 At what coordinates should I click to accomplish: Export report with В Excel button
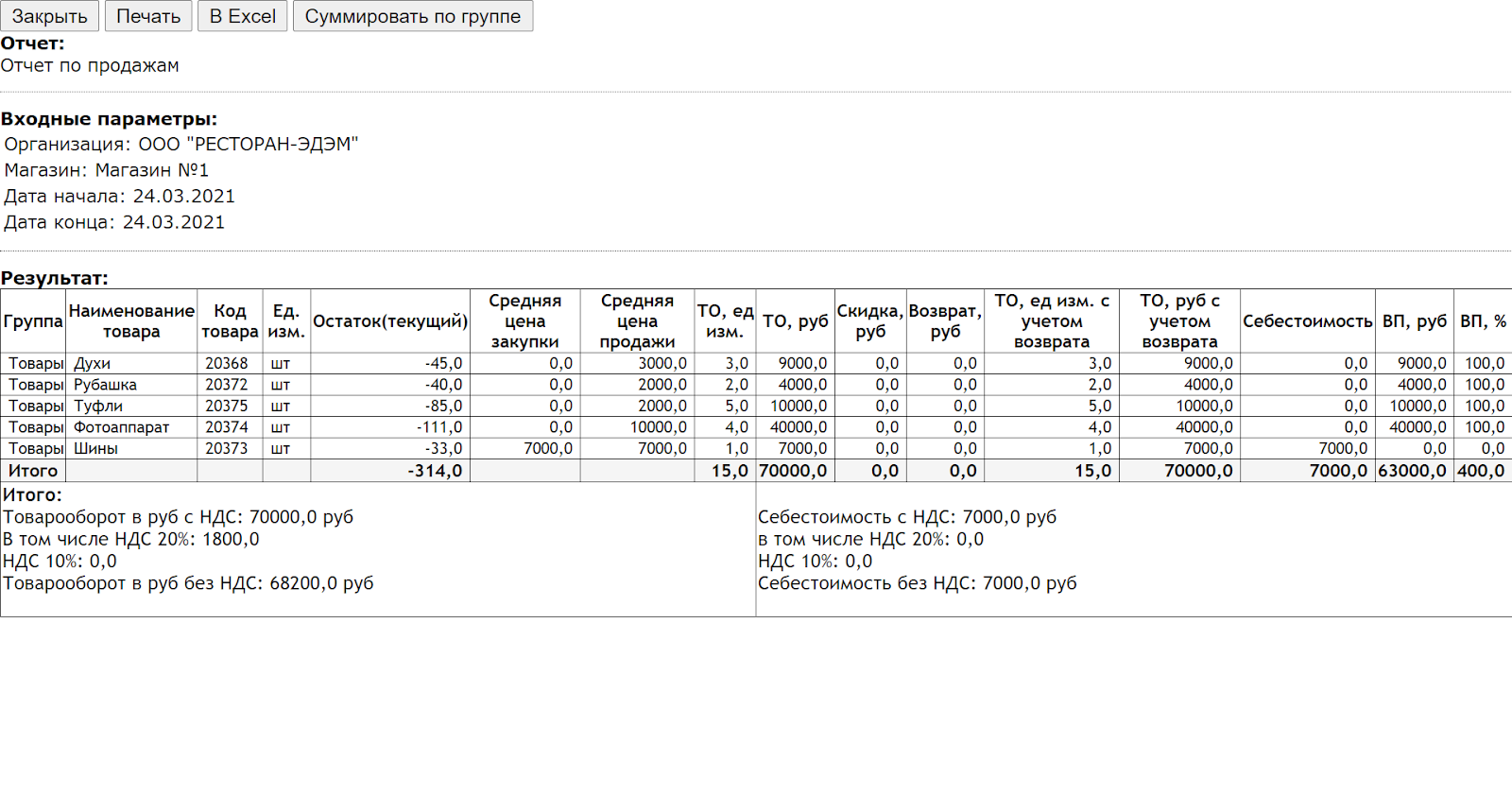242,16
